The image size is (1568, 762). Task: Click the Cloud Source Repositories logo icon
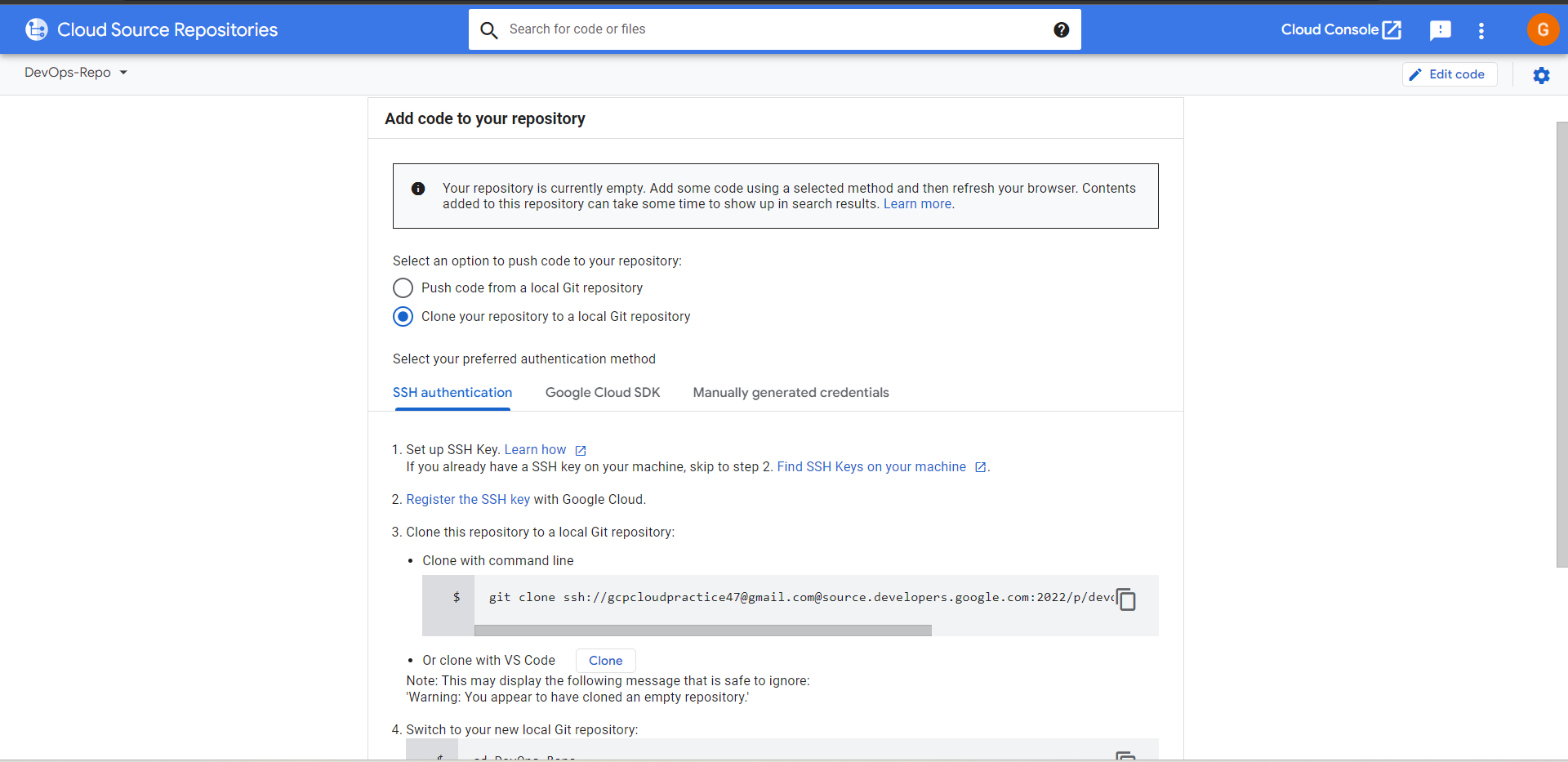(x=37, y=29)
